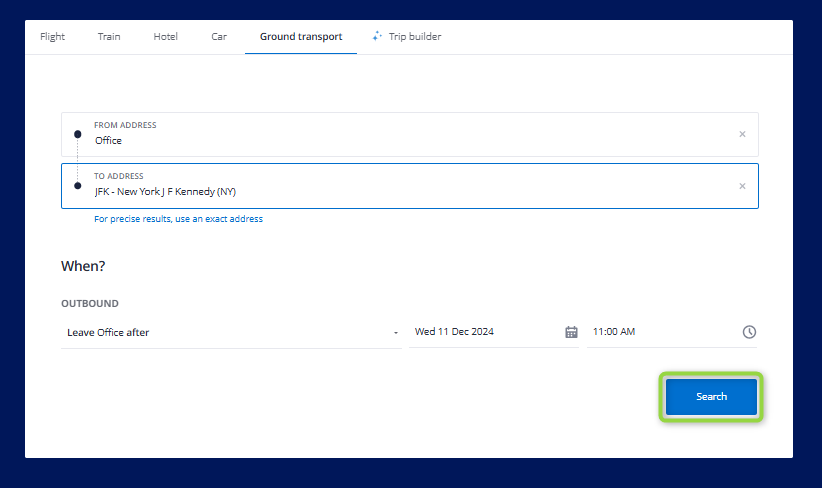Switch to the Flight tab
Image resolution: width=822 pixels, height=488 pixels.
(x=52, y=37)
